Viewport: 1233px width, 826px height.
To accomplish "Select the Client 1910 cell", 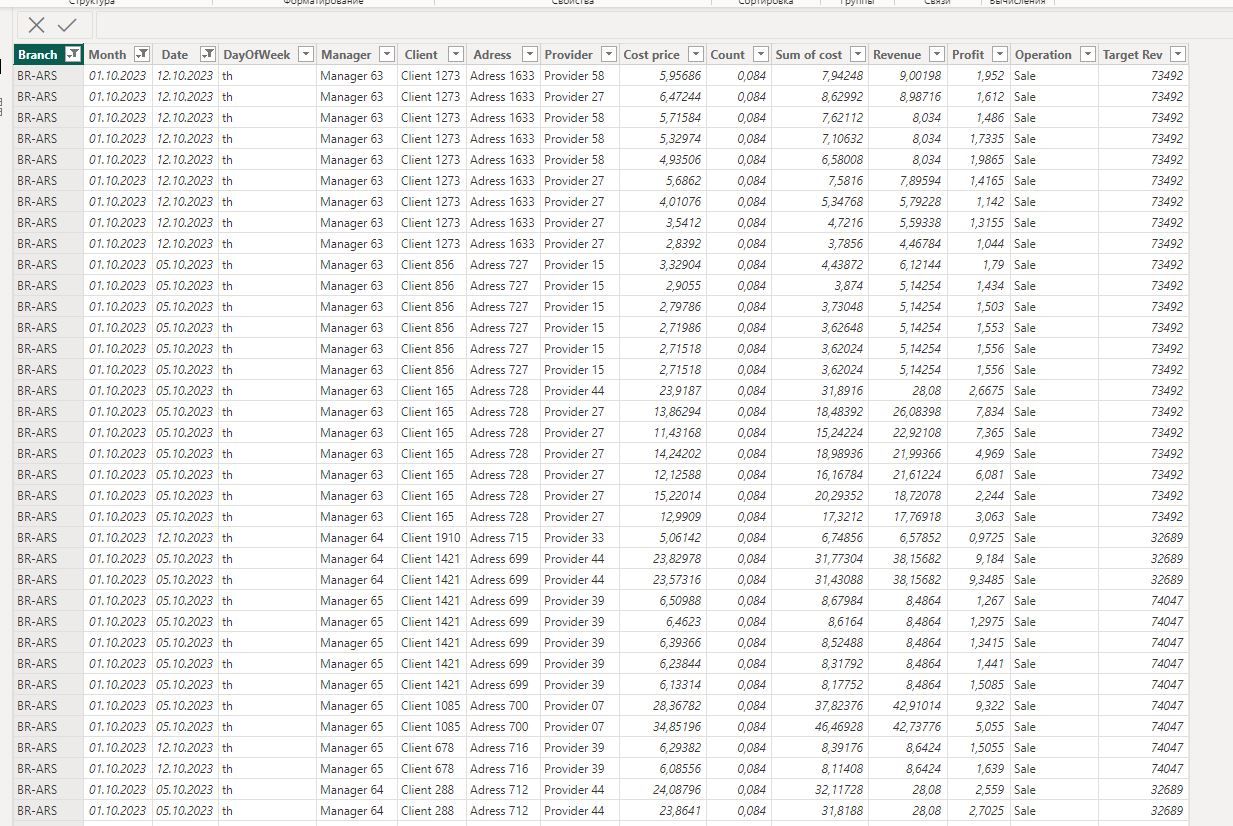I will click(431, 538).
